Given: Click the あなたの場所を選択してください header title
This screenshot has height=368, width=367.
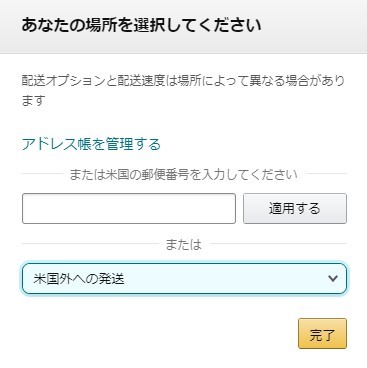Looking at the screenshot, I should pos(141,25).
